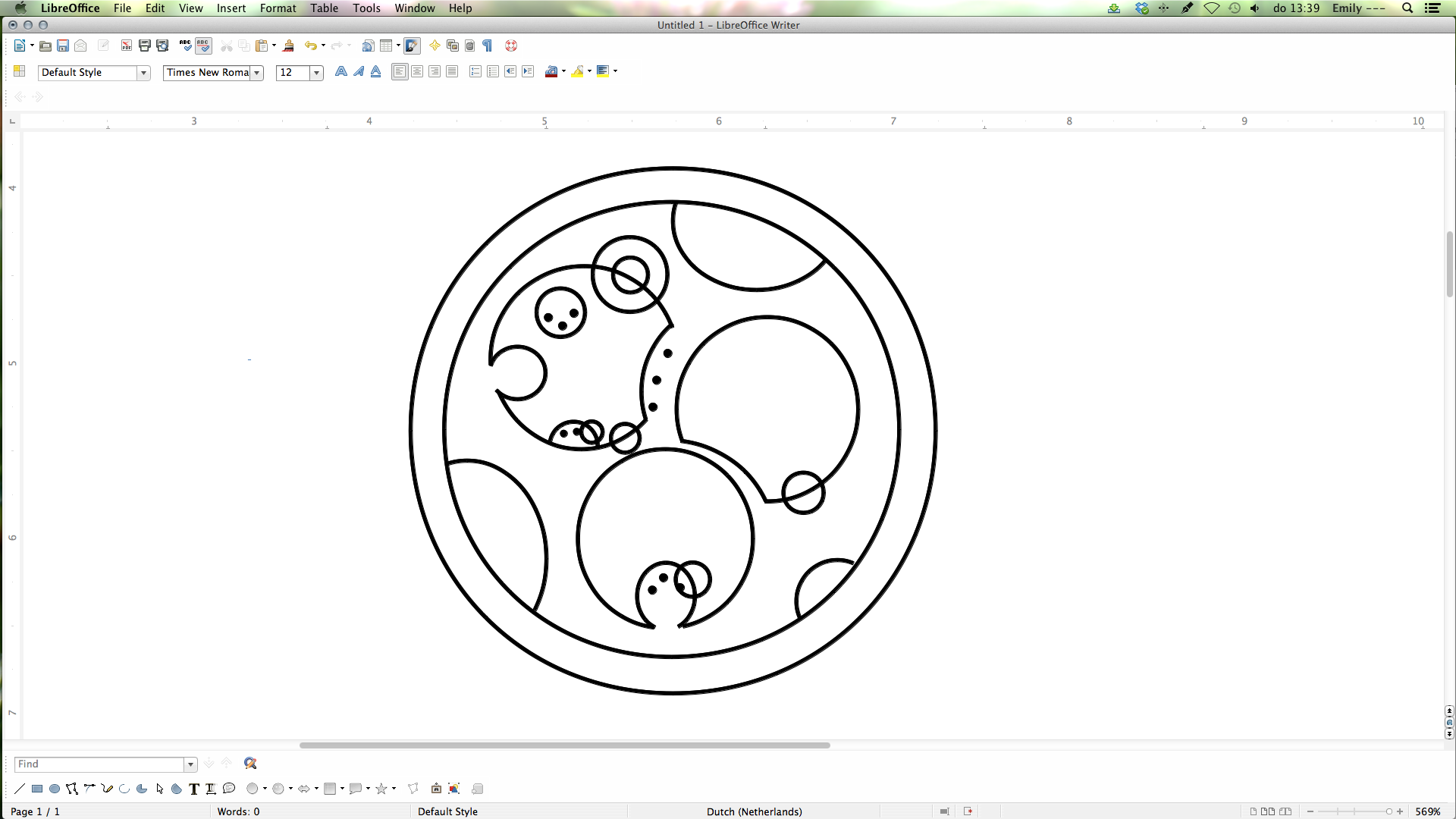Select the Rectangle drawing tool
Viewport: 1456px width, 819px height.
coord(37,789)
